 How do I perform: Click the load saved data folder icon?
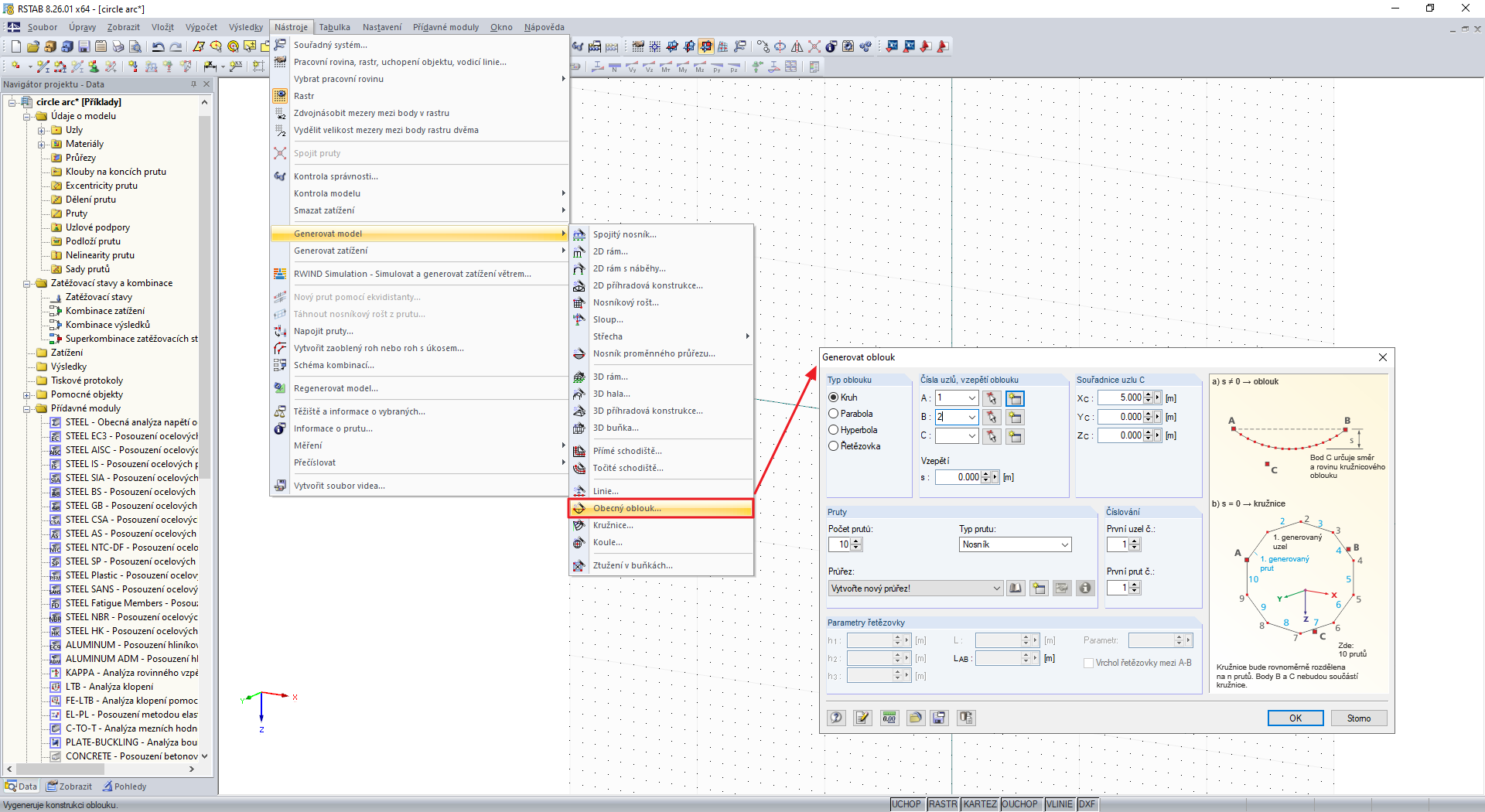pyautogui.click(x=916, y=718)
